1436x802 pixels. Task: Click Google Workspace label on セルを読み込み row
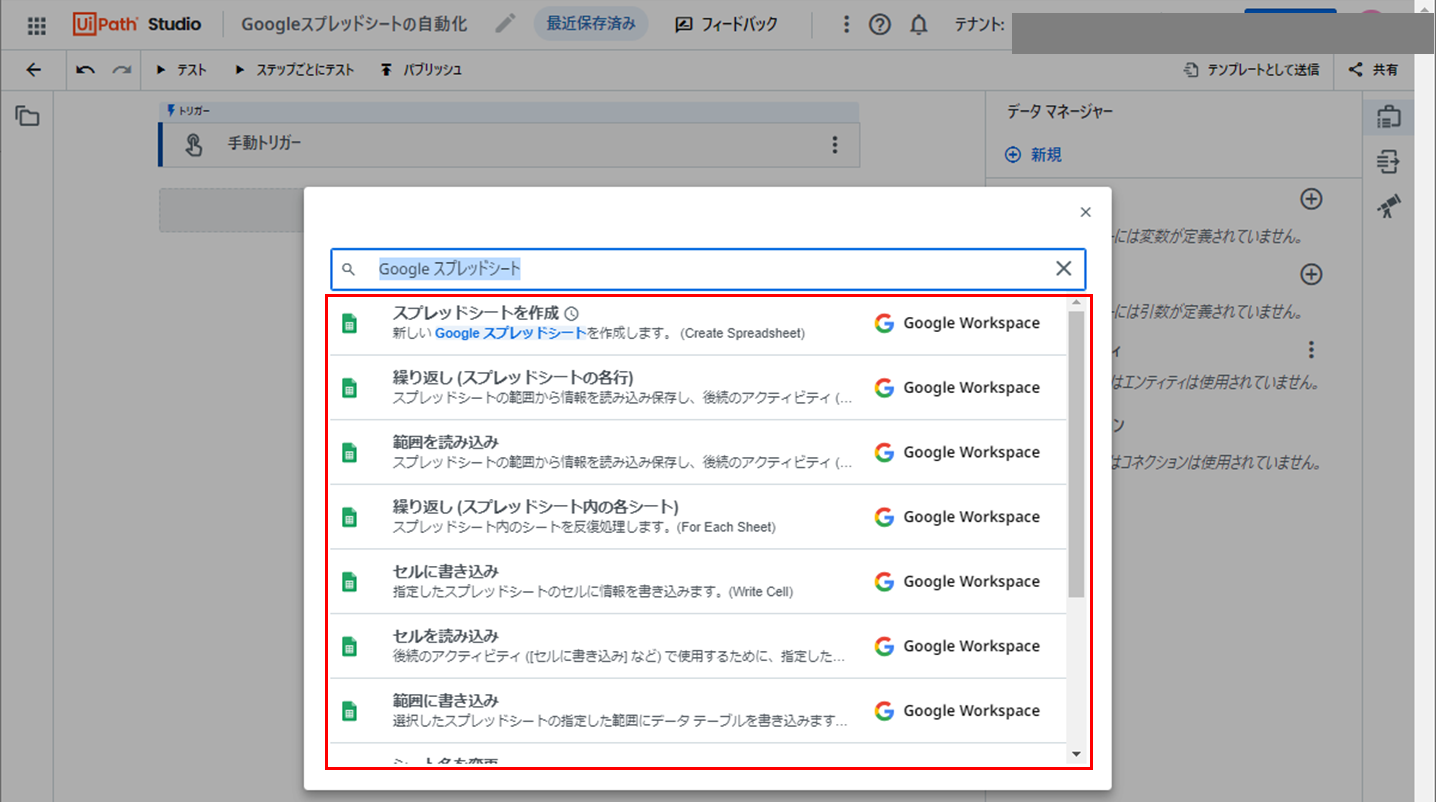[971, 646]
